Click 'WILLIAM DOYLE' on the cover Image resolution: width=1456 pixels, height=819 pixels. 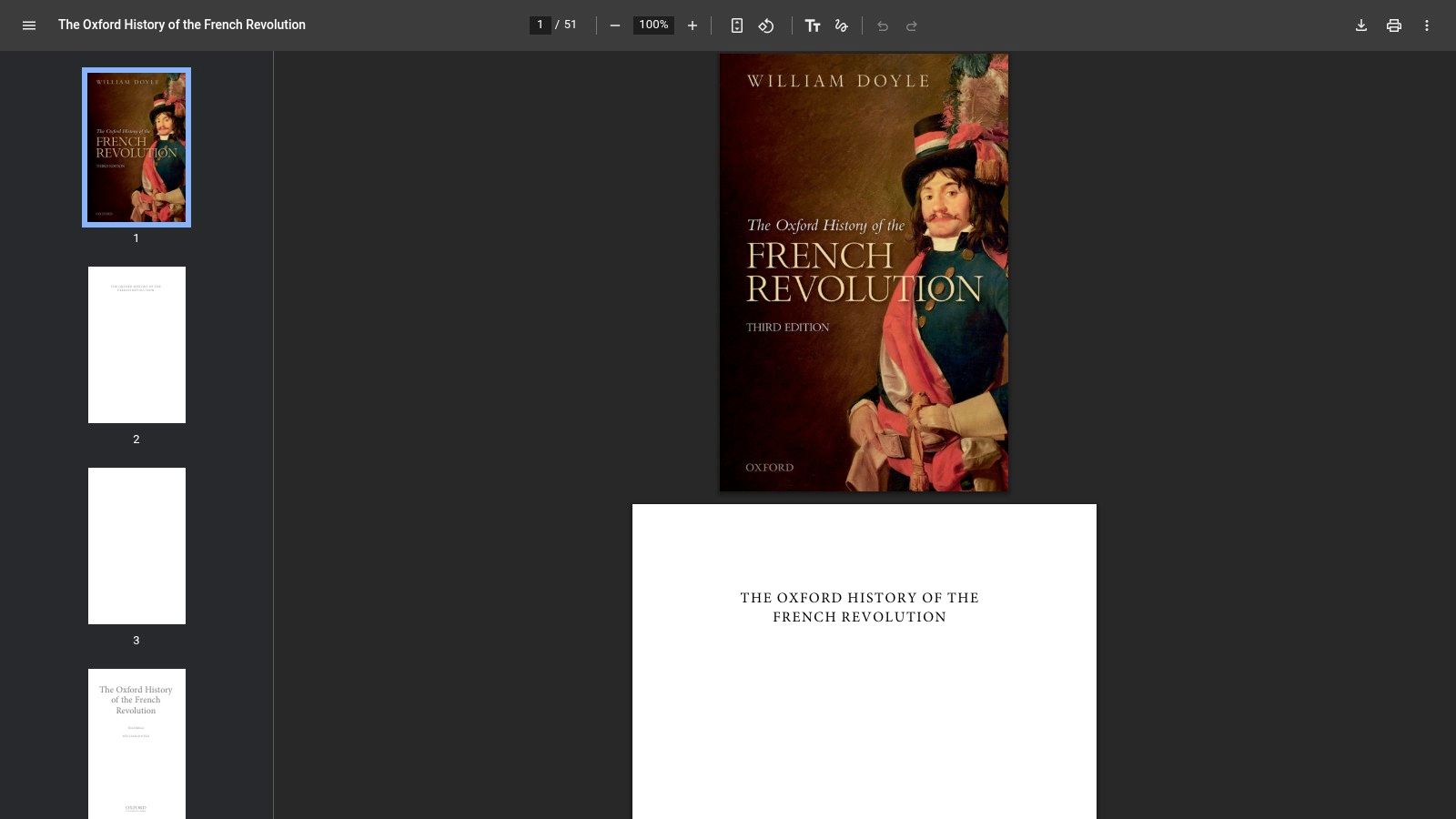click(838, 81)
